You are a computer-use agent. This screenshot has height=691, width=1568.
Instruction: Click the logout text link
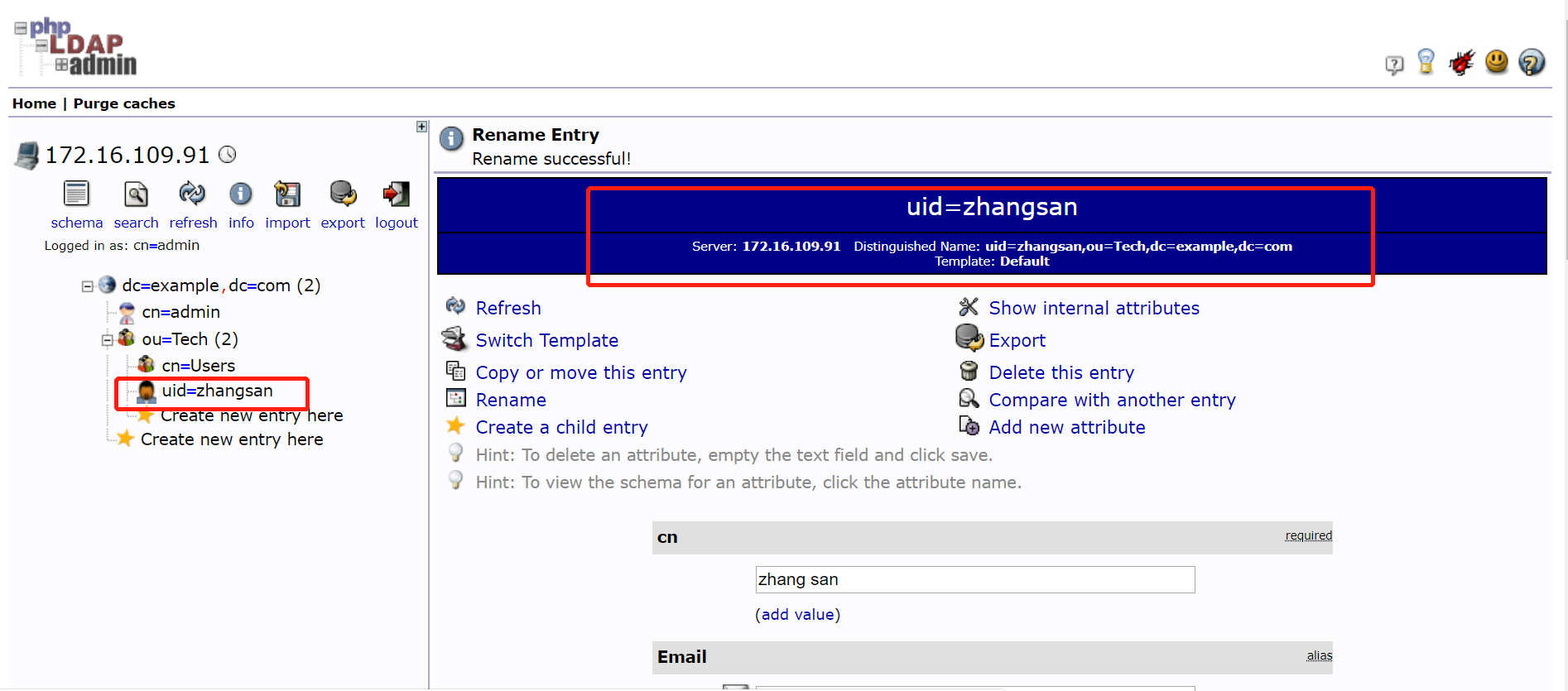[x=397, y=223]
